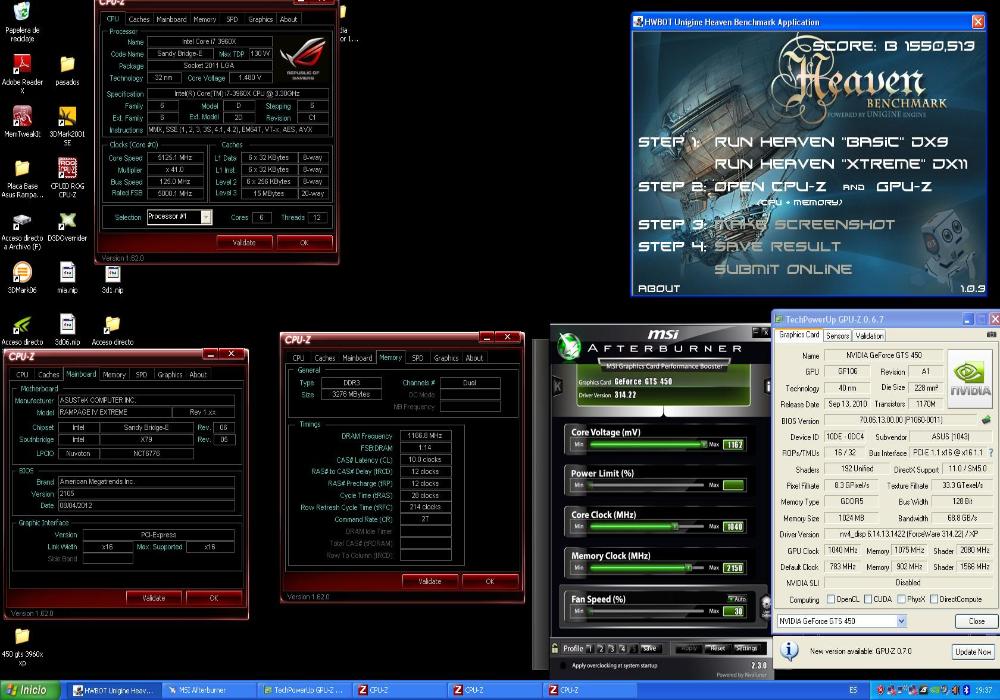Enable the CUDA checkbox in GPU-Z
Screen dimensions: 1000x700
[867, 599]
